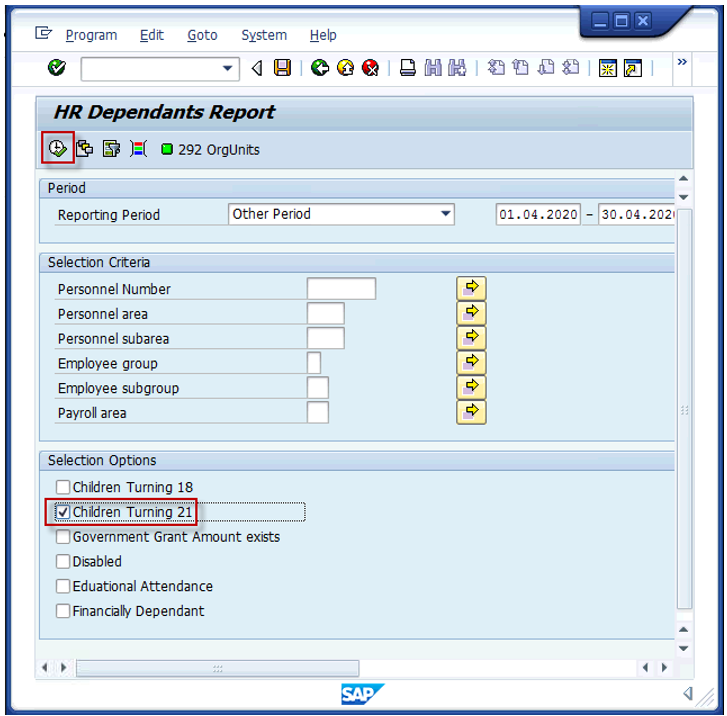This screenshot has height=716, width=727.
Task: Open the Edit menu
Action: click(x=152, y=35)
